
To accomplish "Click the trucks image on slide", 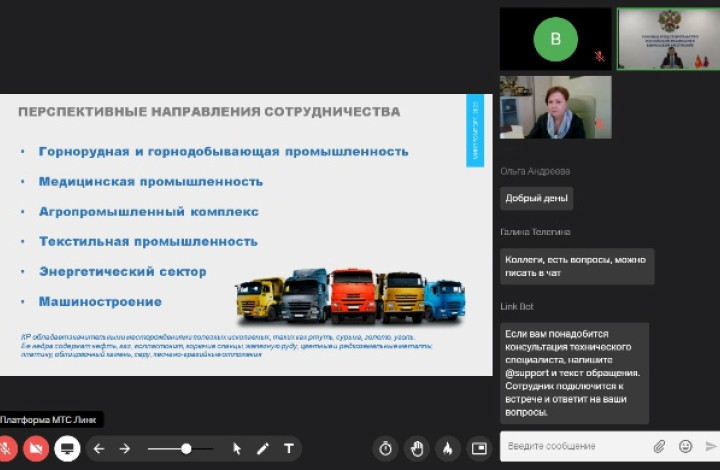I will pyautogui.click(x=351, y=296).
